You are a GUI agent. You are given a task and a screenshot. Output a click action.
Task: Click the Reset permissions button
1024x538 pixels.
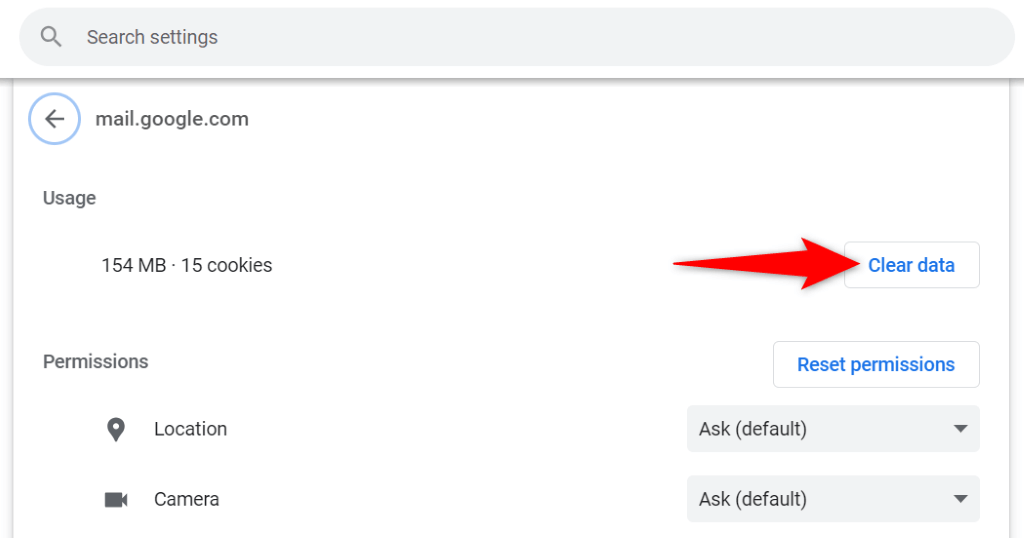click(875, 364)
